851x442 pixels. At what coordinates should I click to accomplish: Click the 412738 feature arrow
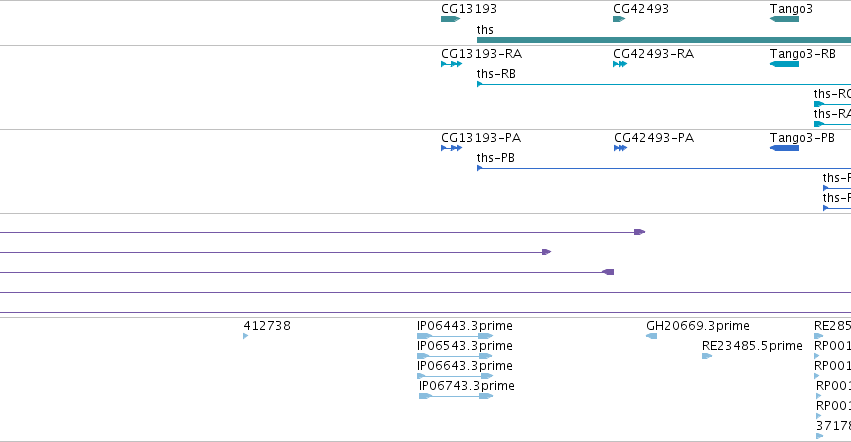[246, 336]
